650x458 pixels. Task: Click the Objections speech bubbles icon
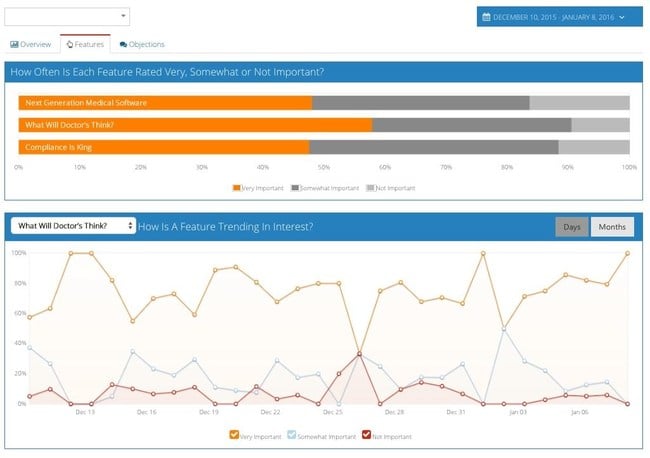coord(123,45)
